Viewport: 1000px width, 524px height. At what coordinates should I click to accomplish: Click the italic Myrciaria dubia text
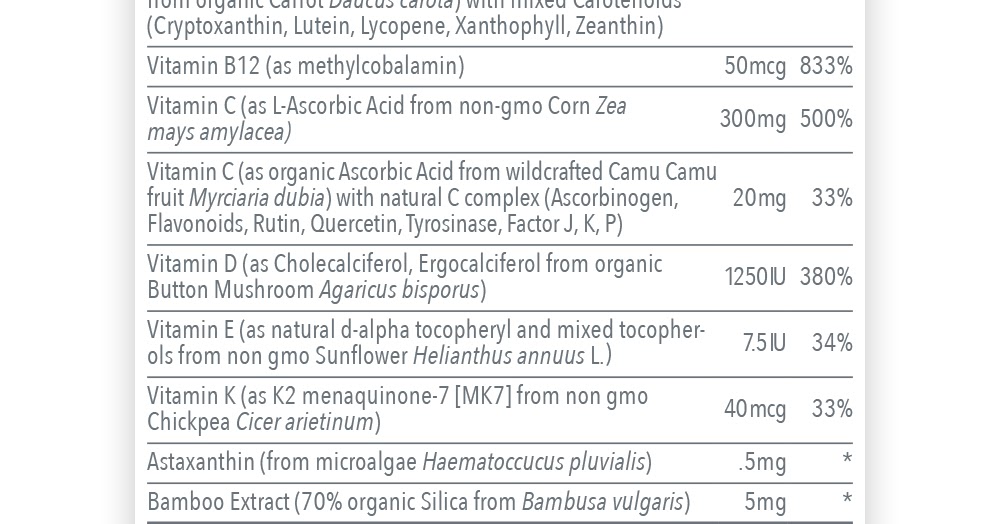tap(257, 198)
